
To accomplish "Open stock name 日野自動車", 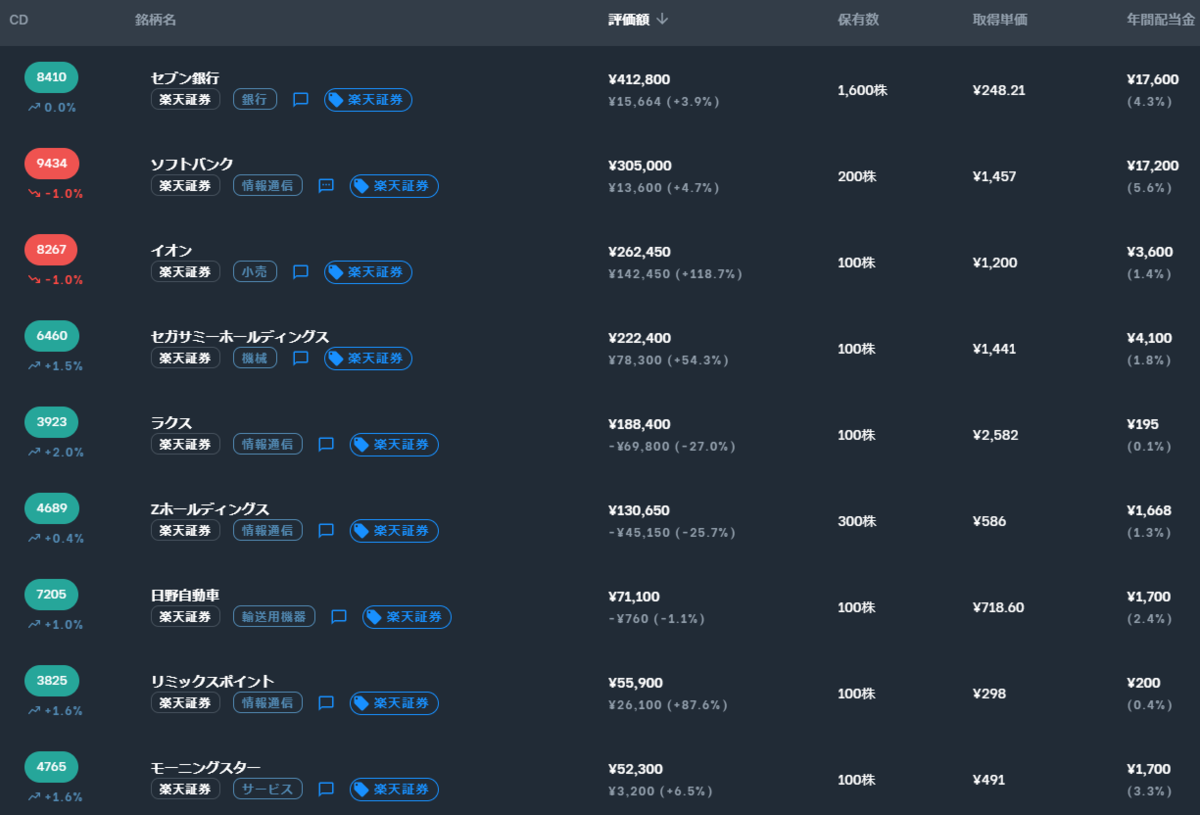I will point(185,595).
